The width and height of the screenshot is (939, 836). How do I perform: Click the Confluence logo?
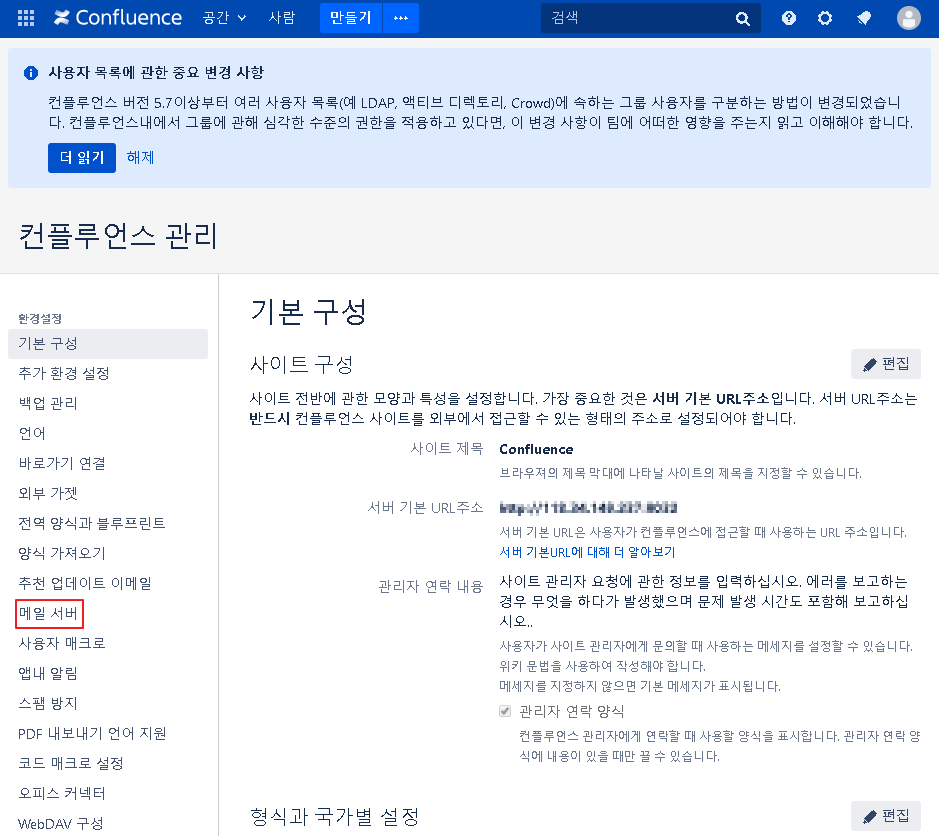(x=117, y=18)
